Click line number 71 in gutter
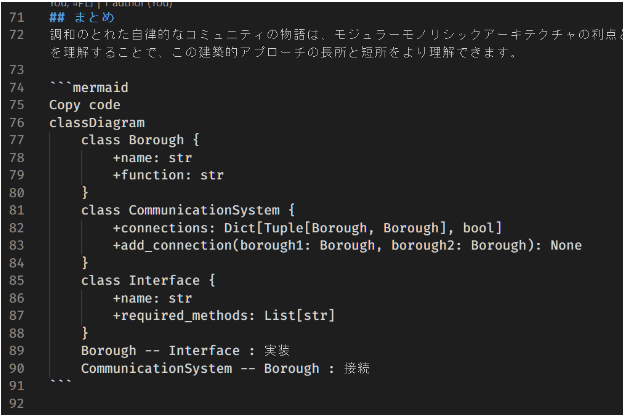 point(15,17)
